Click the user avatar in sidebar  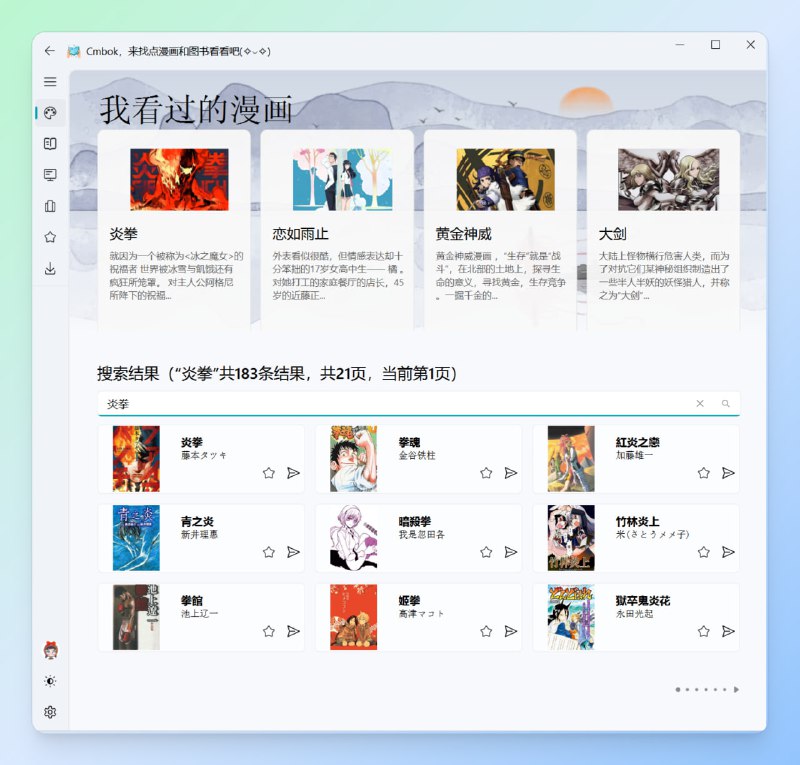(50, 650)
